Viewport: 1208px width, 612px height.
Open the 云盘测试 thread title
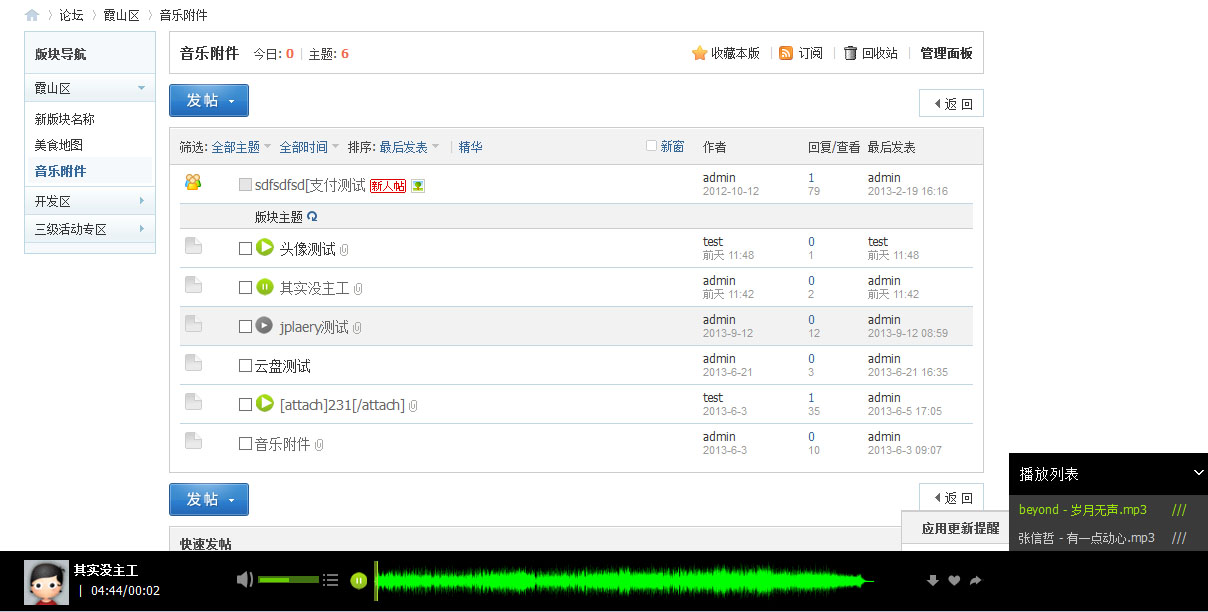pos(283,366)
